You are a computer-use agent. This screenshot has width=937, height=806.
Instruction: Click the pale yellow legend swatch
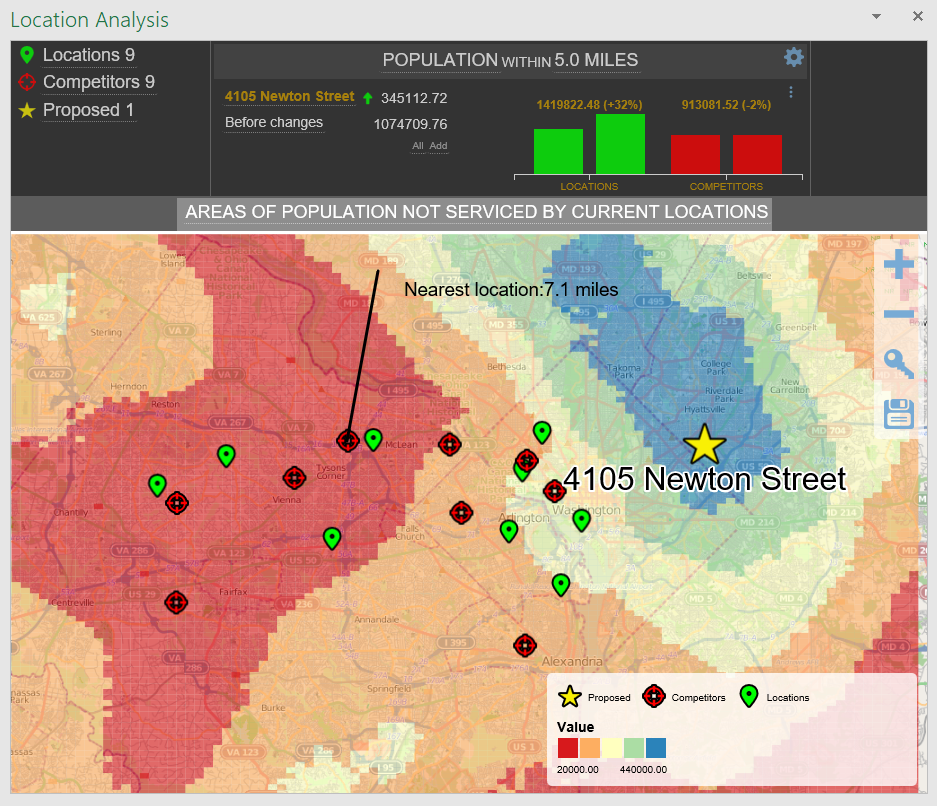tap(612, 748)
